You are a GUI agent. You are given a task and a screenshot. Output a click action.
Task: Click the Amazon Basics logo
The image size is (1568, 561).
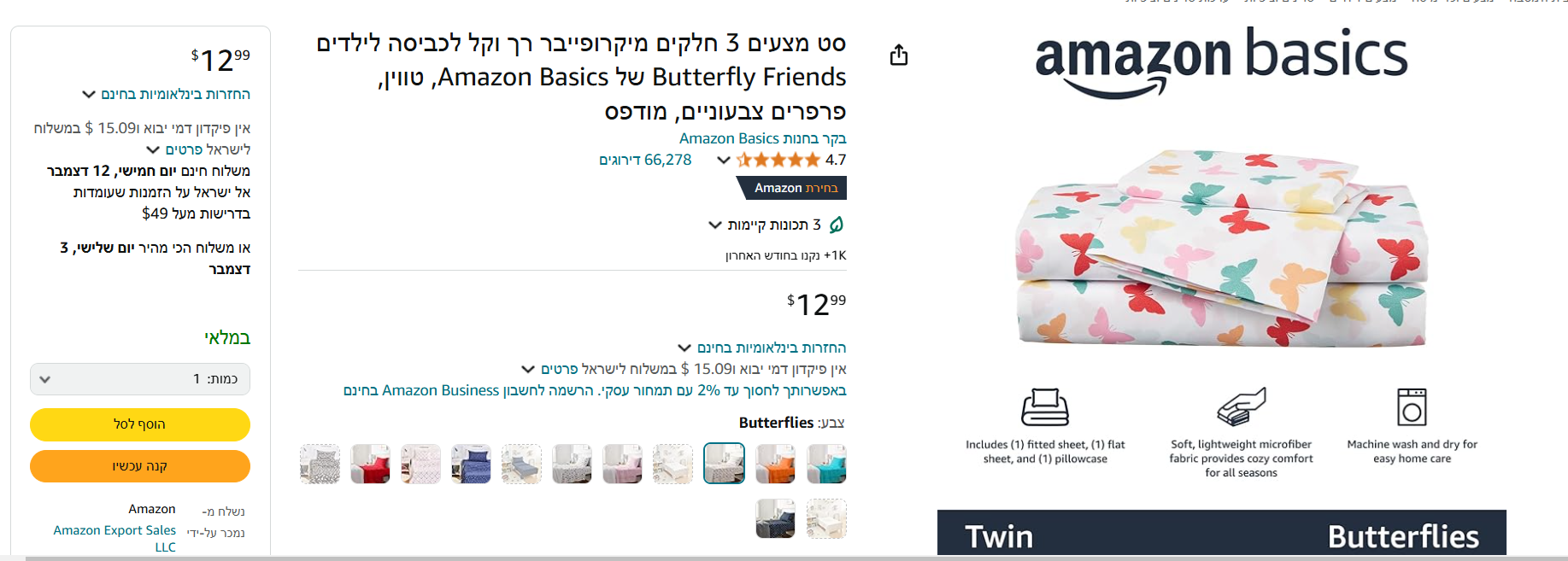pos(1221,61)
